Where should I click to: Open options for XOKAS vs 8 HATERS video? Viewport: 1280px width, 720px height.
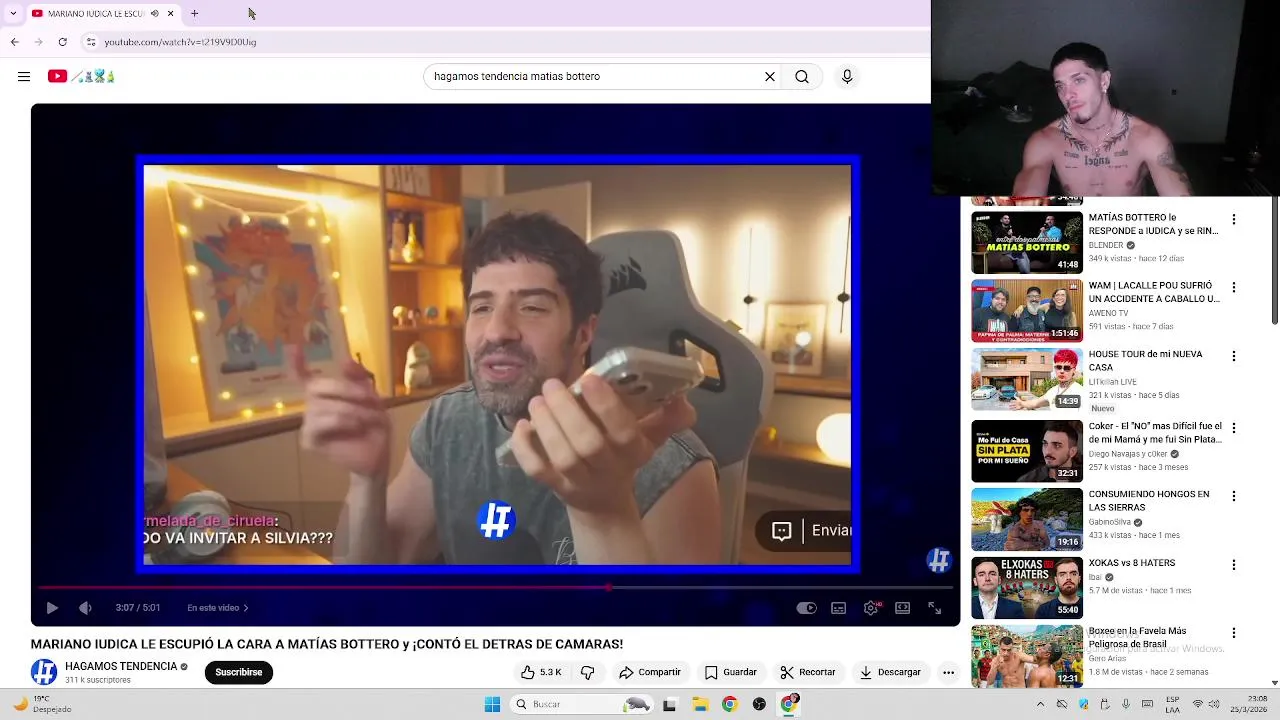(1233, 565)
